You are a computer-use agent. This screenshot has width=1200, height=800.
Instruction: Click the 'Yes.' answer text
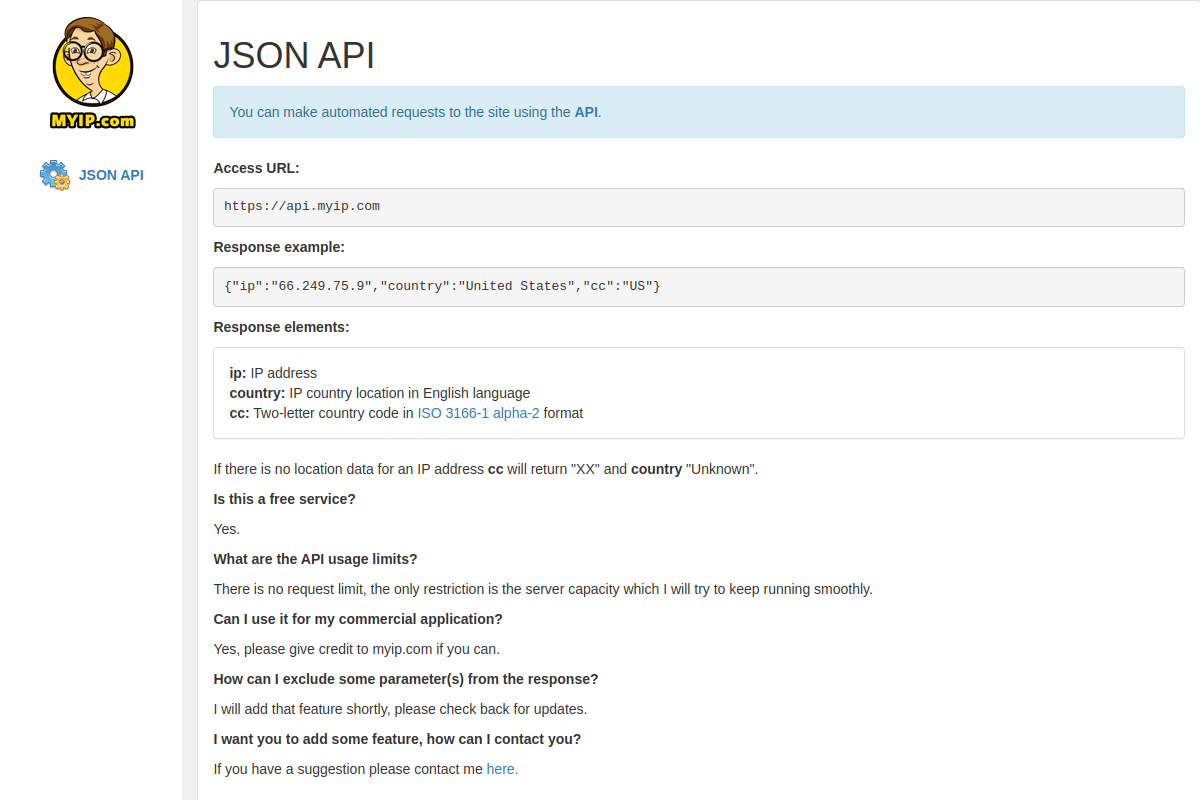227,529
